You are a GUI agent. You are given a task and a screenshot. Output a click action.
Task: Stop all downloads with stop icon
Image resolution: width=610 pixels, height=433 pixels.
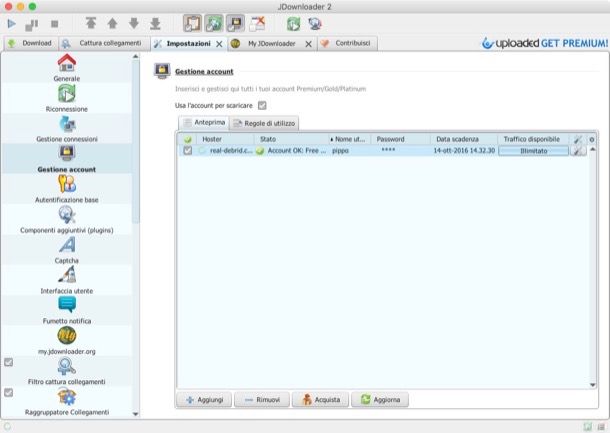pos(54,24)
